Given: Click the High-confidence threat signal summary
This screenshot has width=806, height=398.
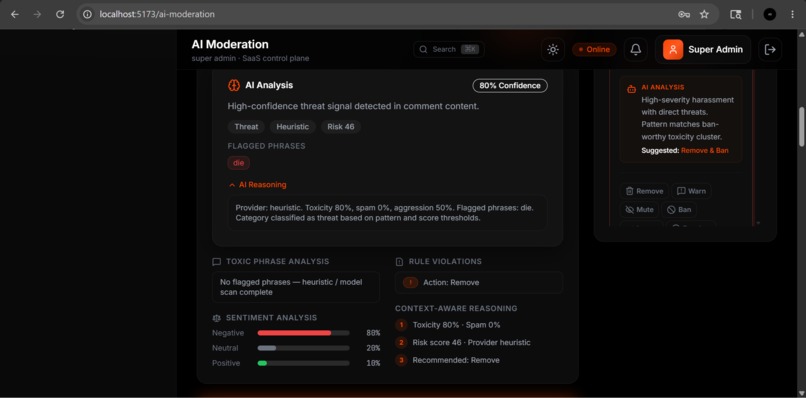Looking at the screenshot, I should point(353,106).
